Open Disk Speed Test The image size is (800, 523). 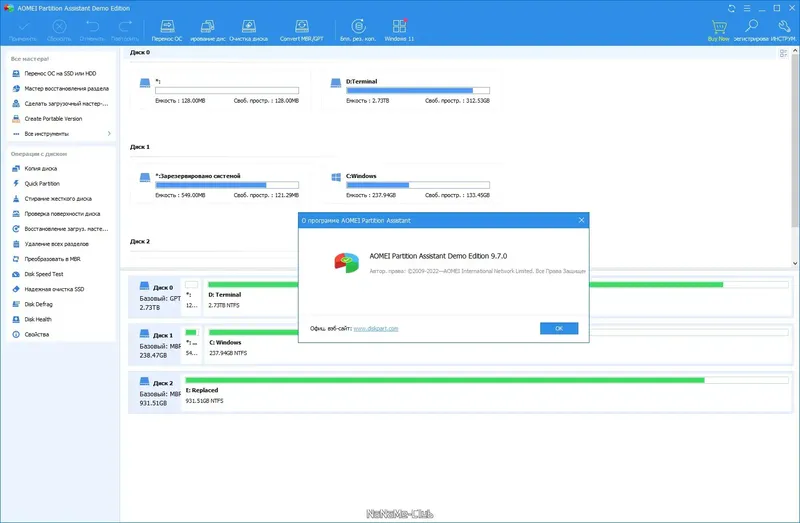[44, 274]
